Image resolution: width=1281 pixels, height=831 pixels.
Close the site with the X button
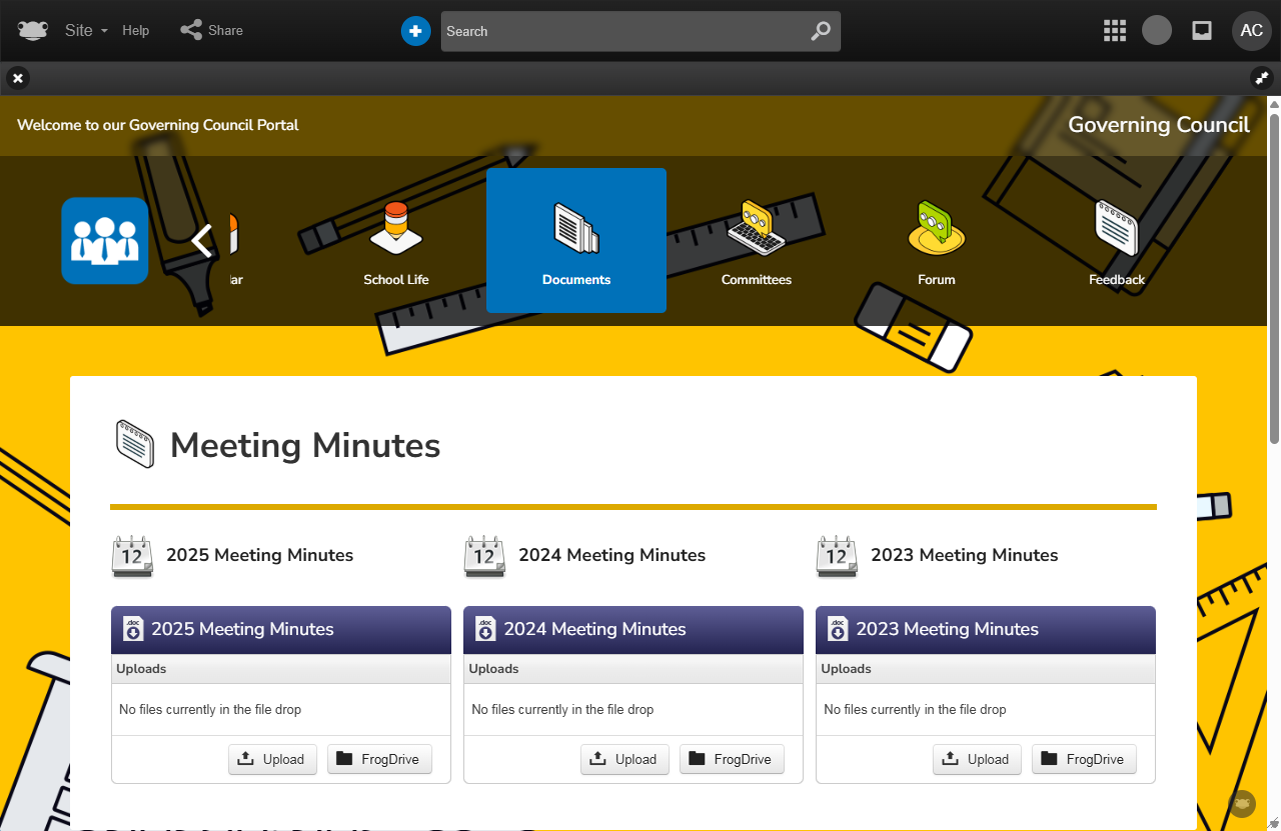click(x=18, y=78)
